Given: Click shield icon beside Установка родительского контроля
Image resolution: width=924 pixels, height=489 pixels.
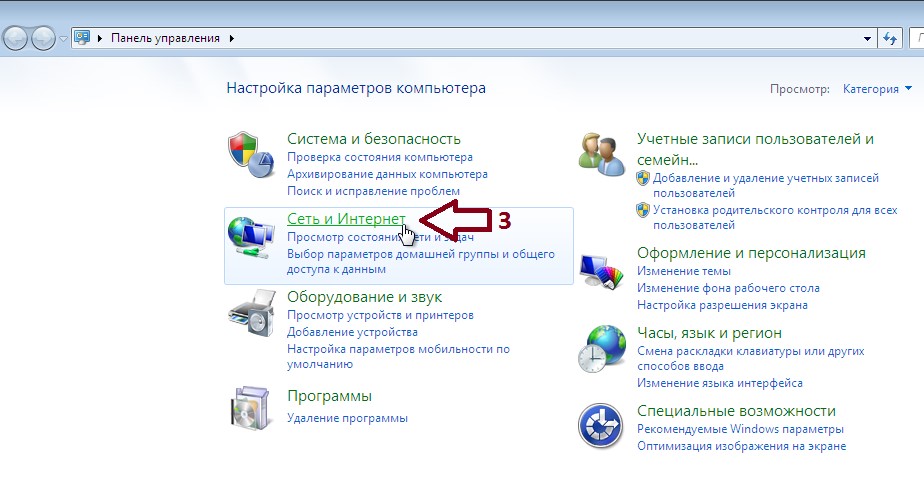Looking at the screenshot, I should tap(643, 210).
